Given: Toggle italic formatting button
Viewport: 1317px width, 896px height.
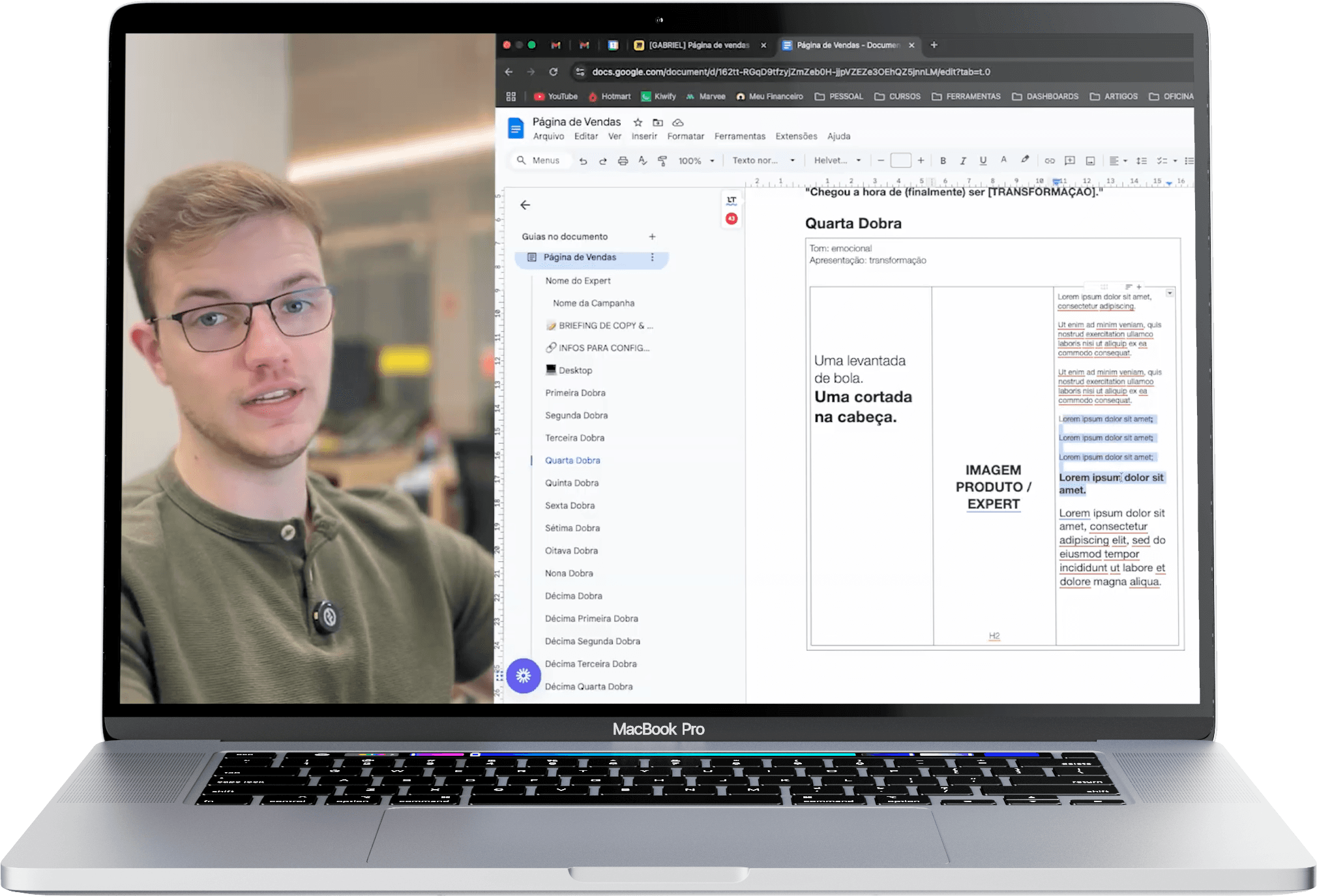Looking at the screenshot, I should click(x=963, y=160).
